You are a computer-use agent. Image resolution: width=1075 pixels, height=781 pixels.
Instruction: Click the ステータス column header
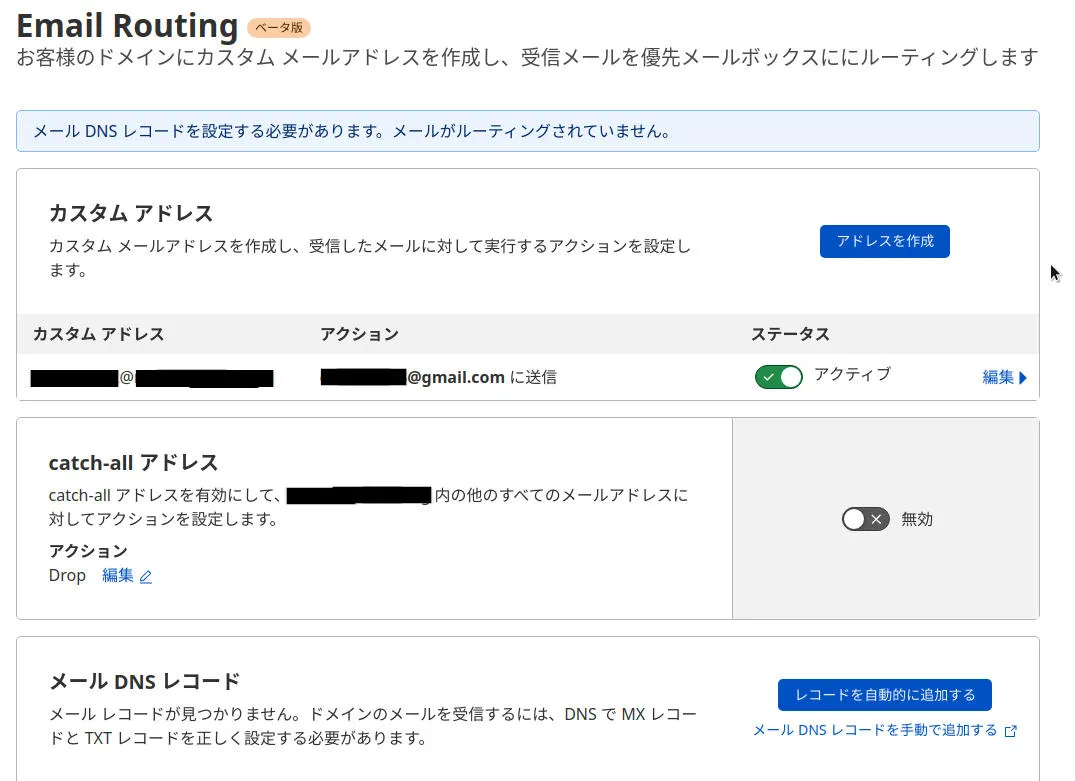pos(790,334)
